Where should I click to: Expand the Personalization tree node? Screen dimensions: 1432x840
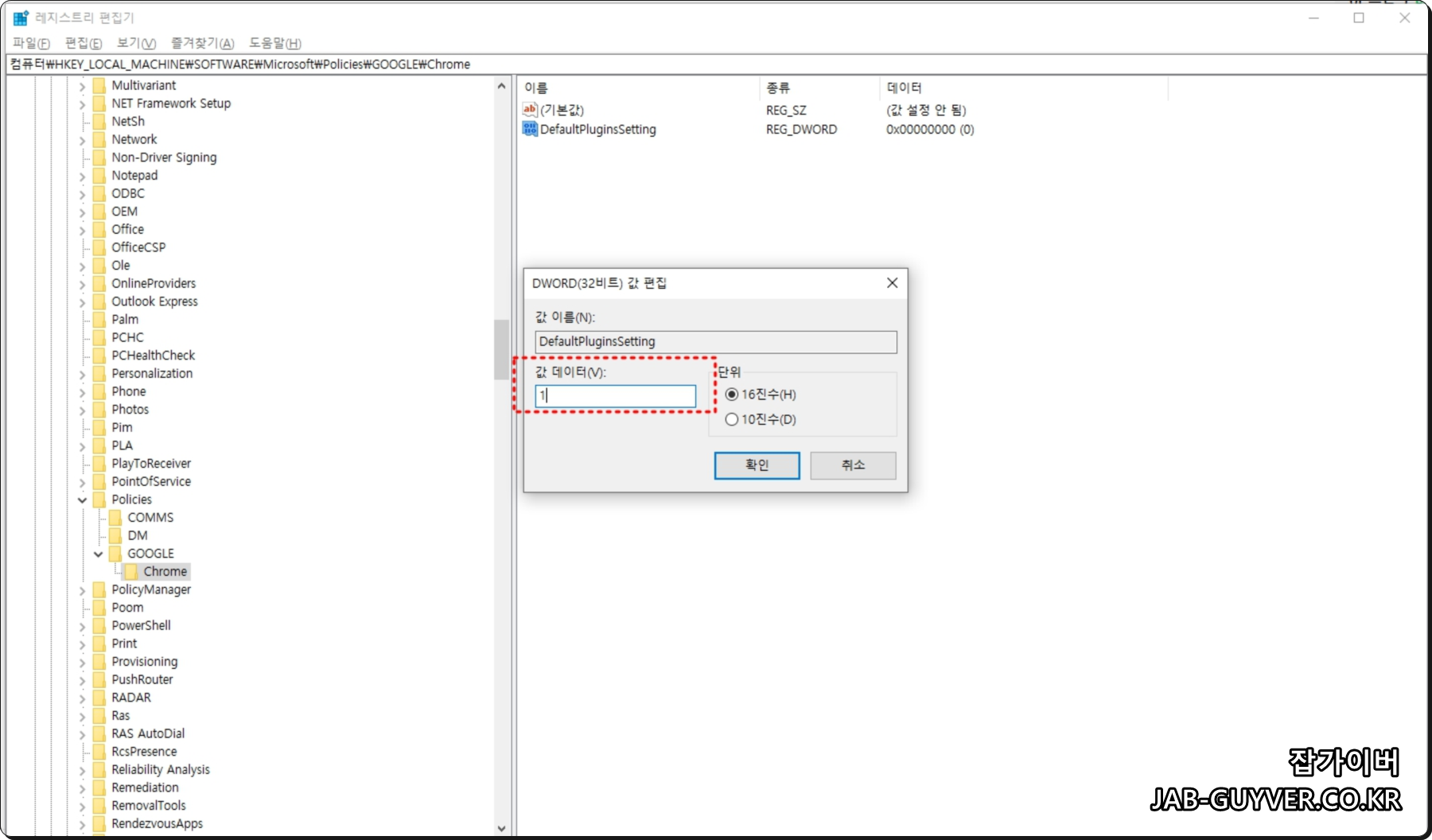click(x=82, y=374)
